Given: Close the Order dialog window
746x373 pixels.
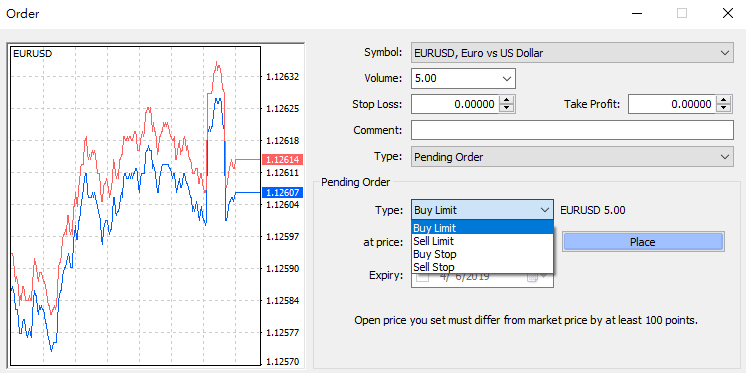Looking at the screenshot, I should (x=727, y=13).
